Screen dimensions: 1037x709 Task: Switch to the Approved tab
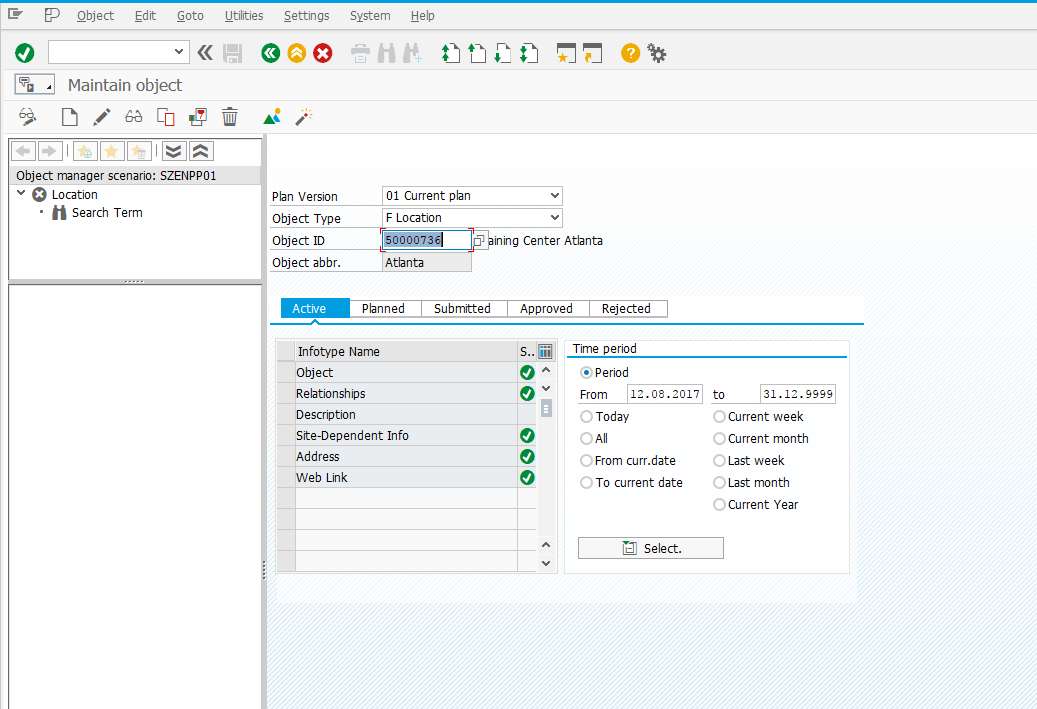(547, 308)
